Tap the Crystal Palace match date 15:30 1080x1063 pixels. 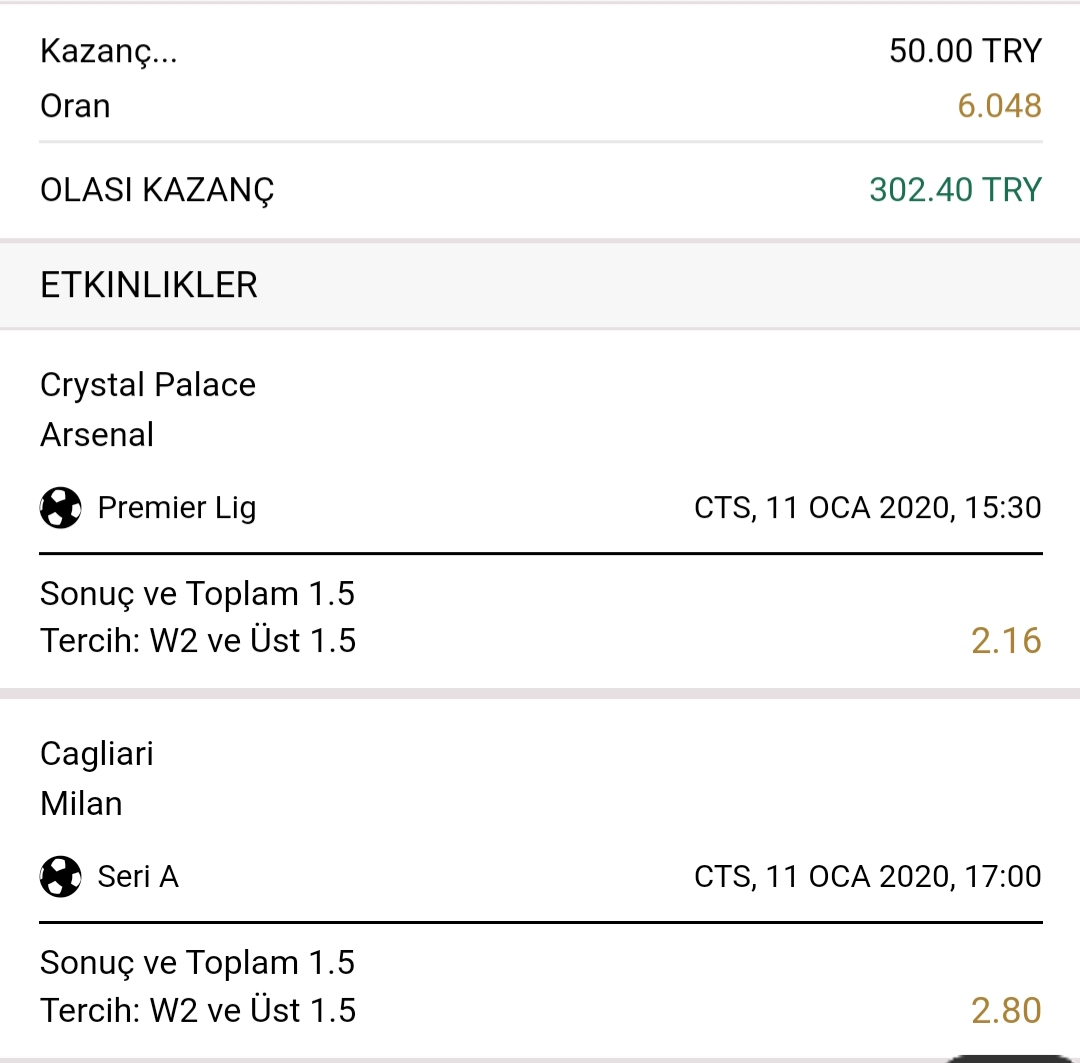pyautogui.click(x=868, y=508)
